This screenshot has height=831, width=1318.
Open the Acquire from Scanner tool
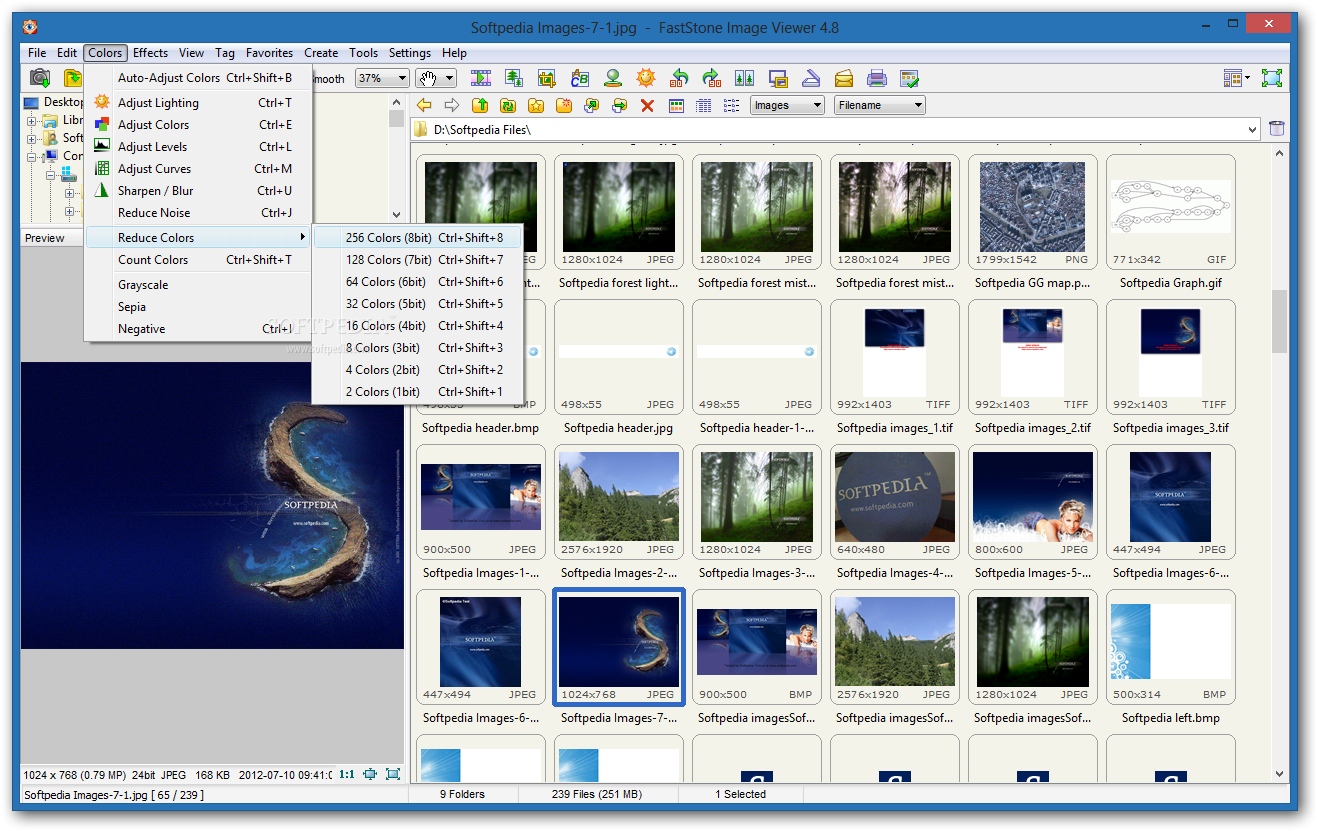tap(811, 77)
